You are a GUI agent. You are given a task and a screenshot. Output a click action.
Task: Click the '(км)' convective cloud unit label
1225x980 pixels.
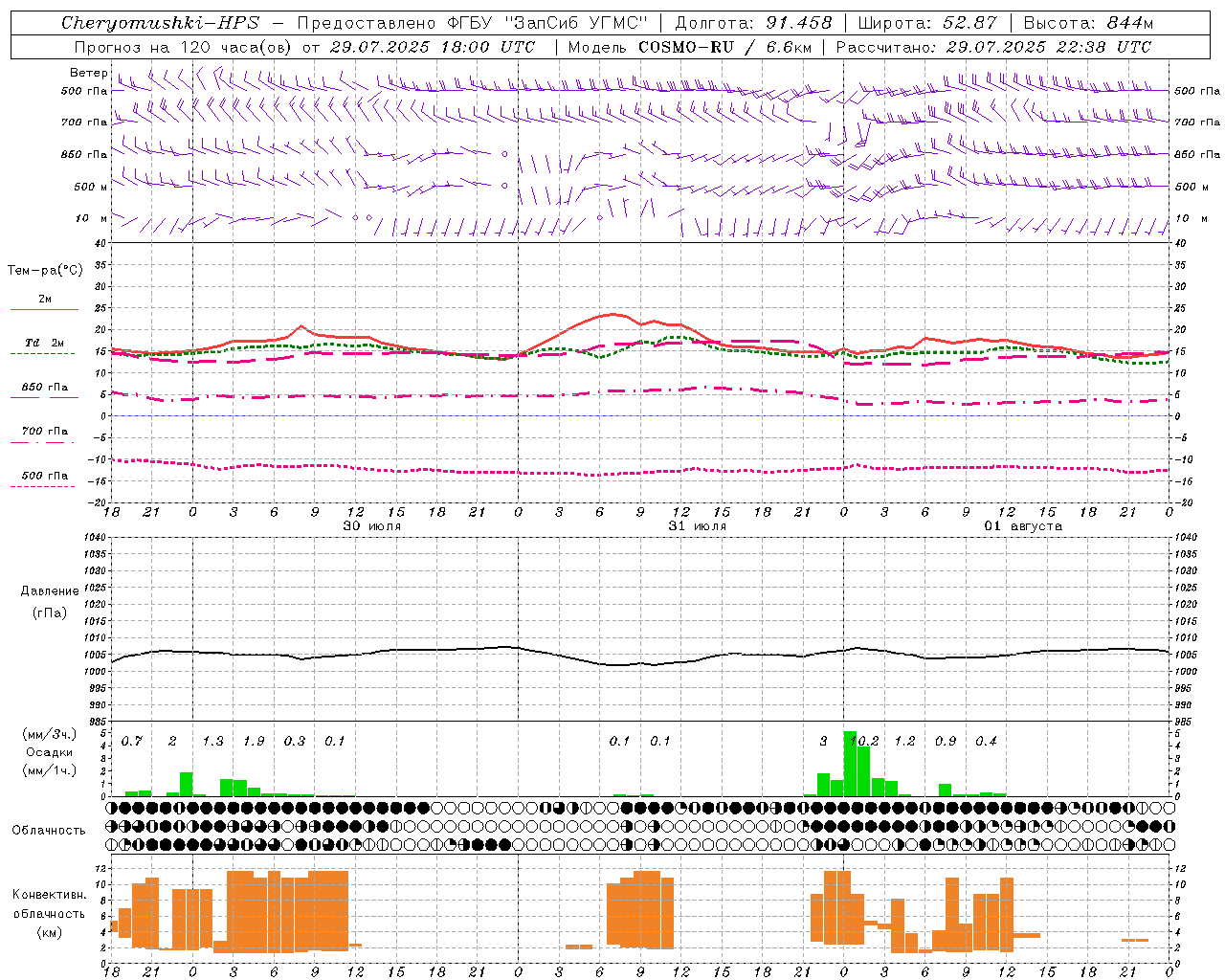point(50,932)
